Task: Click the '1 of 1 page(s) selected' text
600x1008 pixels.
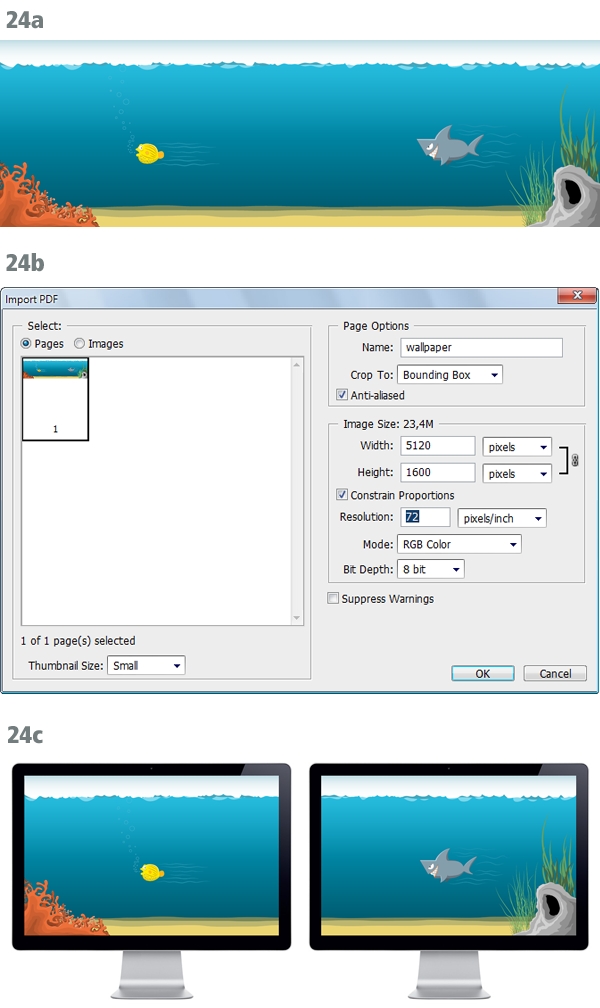Action: point(78,641)
